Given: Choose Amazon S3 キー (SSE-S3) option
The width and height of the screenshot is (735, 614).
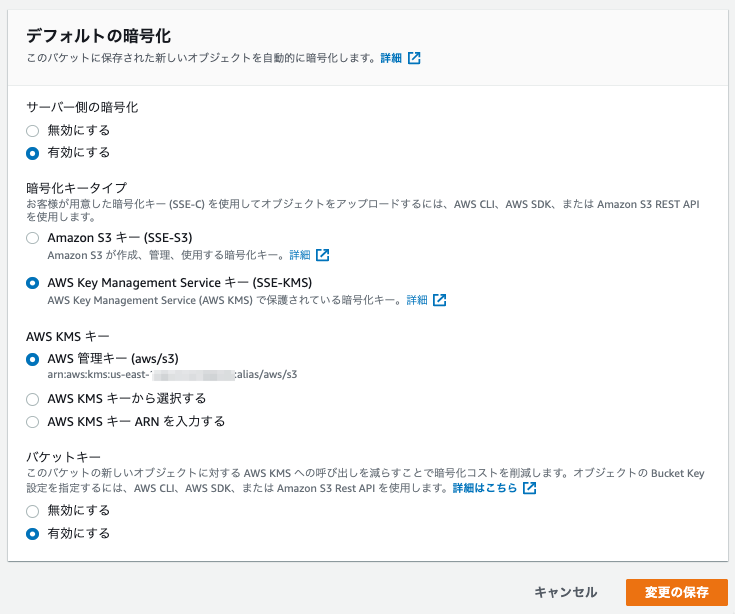Looking at the screenshot, I should click(x=32, y=238).
